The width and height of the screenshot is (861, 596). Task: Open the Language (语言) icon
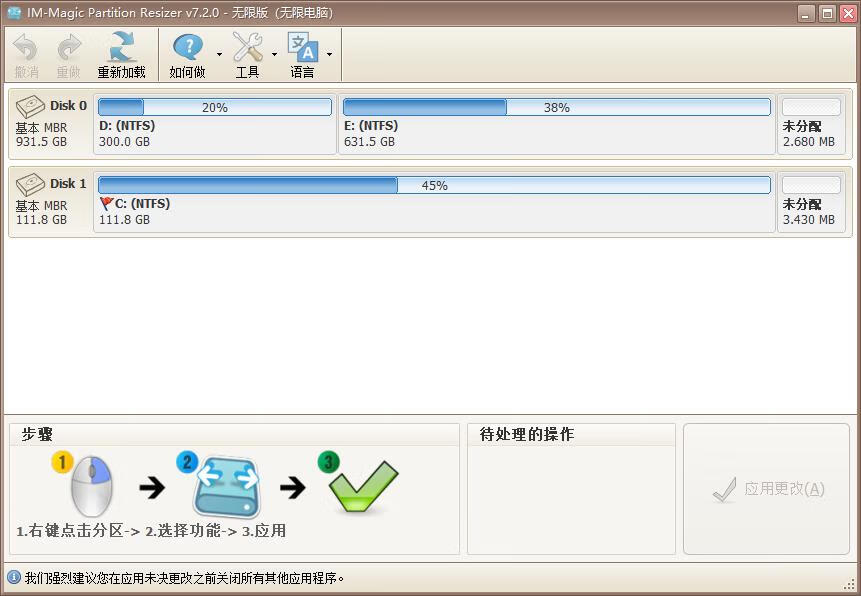[303, 47]
